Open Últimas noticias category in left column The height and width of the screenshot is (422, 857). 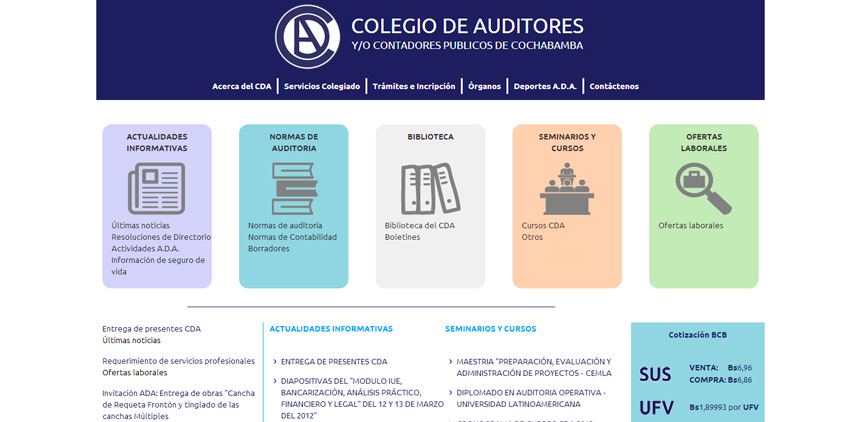[x=131, y=340]
